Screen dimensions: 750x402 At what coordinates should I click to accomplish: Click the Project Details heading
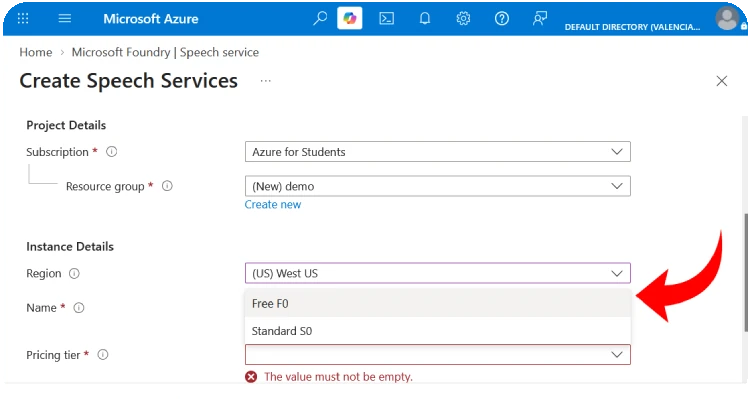(66, 125)
